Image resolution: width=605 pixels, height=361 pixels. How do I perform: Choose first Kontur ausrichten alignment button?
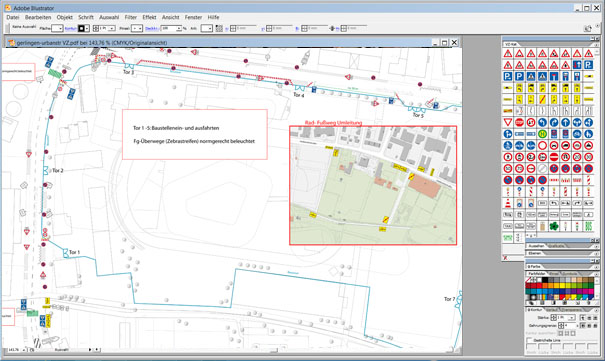[560, 333]
